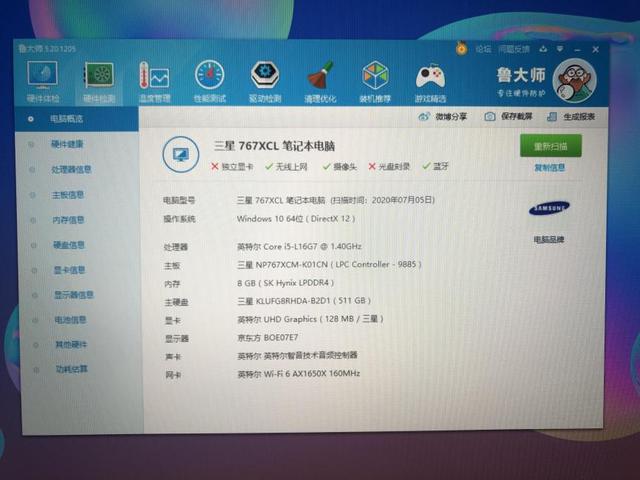Click the 复制信息 copy info link
The width and height of the screenshot is (640, 480).
coord(550,167)
